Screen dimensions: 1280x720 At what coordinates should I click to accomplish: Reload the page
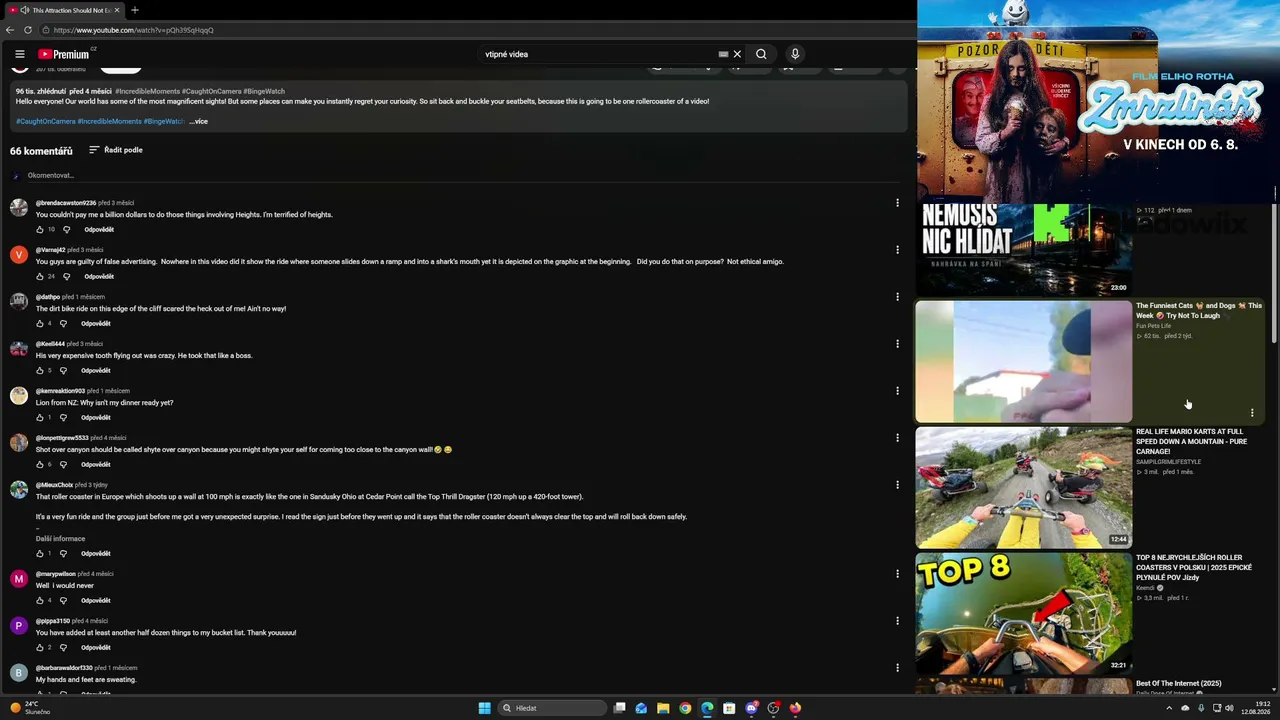point(28,30)
